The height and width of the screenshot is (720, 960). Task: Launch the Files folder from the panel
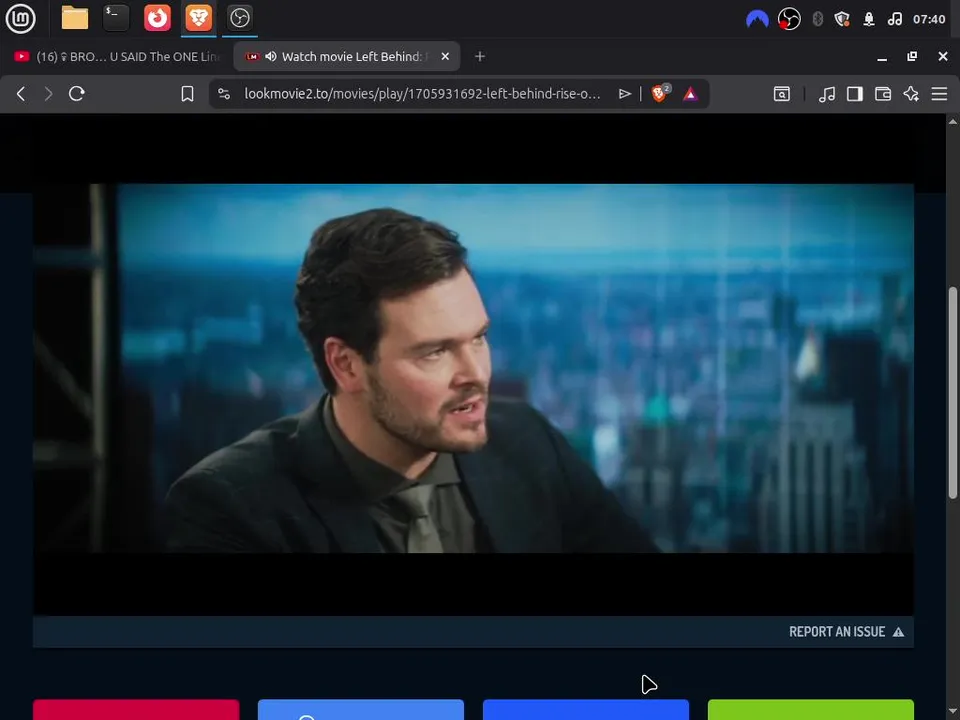click(75, 18)
